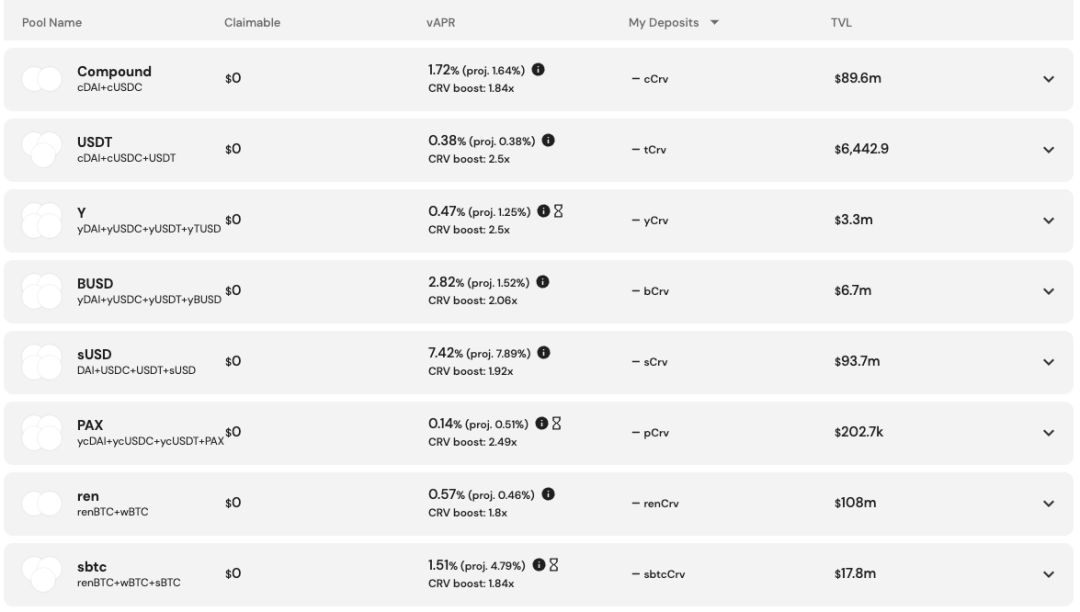This screenshot has width=1080, height=612.
Task: Click the PAX pool token icon
Action: [x=42, y=432]
